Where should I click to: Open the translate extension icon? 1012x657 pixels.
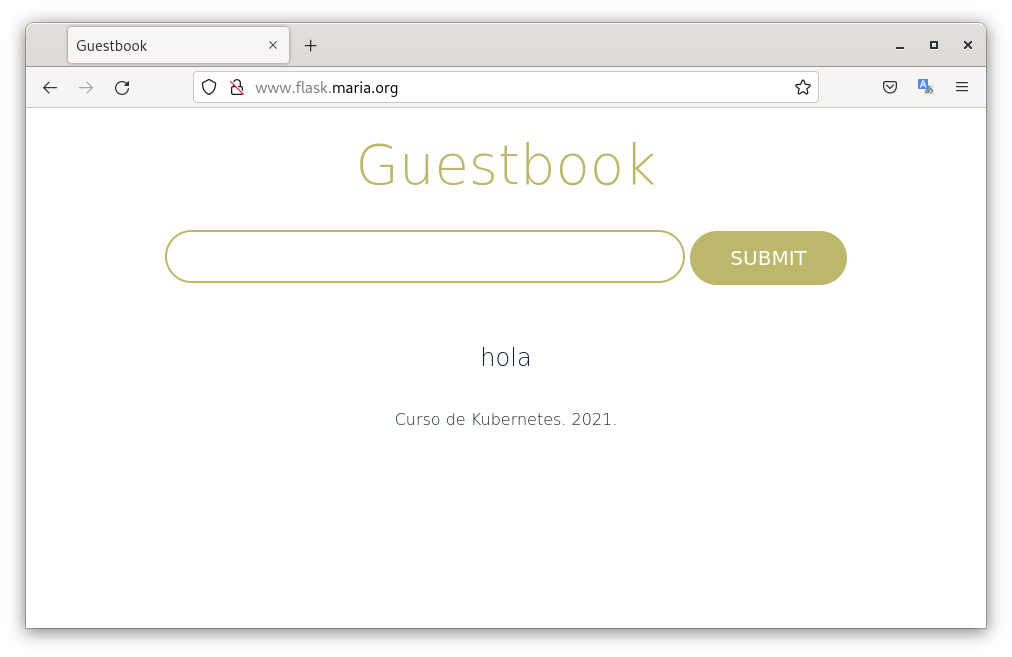(925, 88)
